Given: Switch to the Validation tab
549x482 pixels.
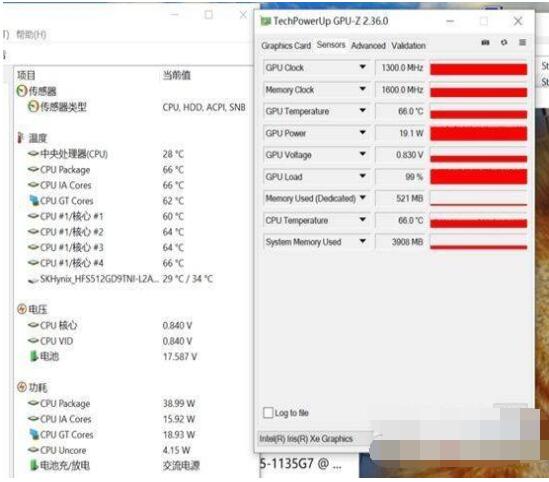Looking at the screenshot, I should tap(409, 46).
